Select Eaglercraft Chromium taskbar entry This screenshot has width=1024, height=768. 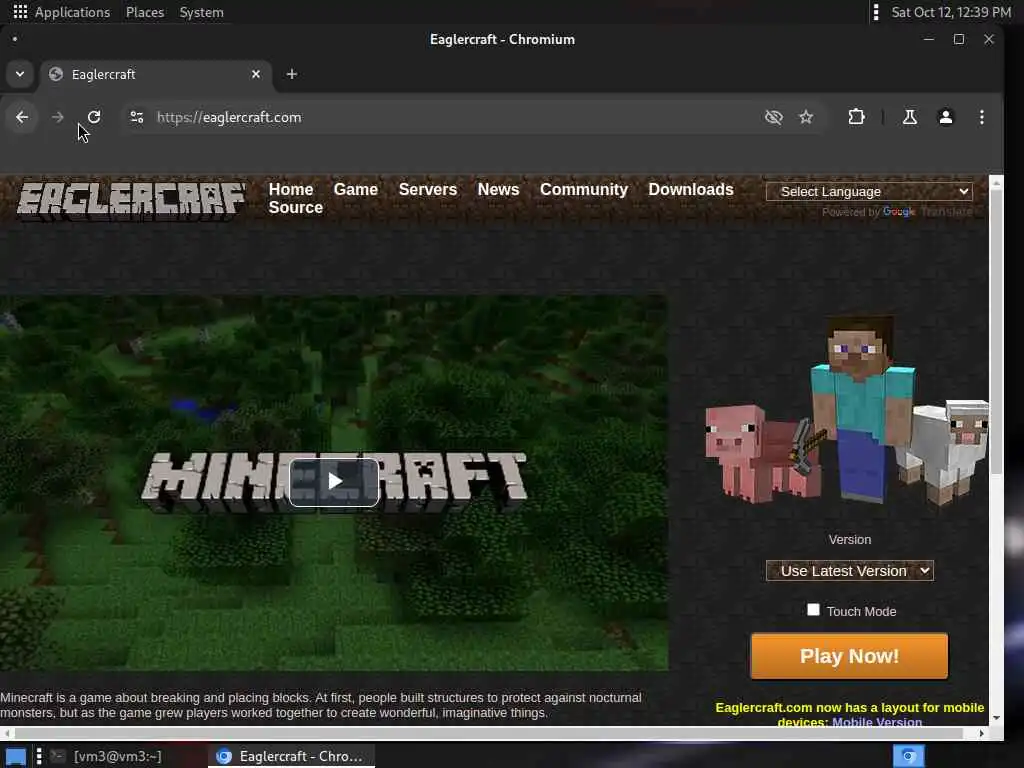(291, 756)
